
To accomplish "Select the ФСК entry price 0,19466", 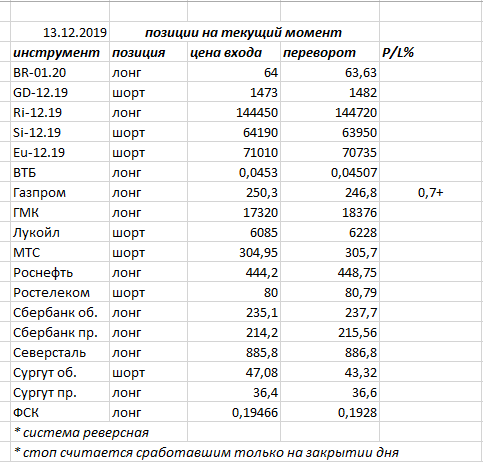I will pos(234,412).
